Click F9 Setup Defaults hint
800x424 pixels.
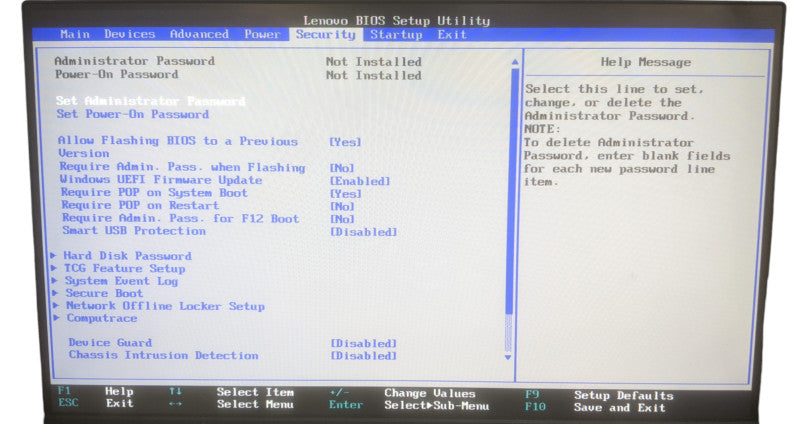[599, 395]
